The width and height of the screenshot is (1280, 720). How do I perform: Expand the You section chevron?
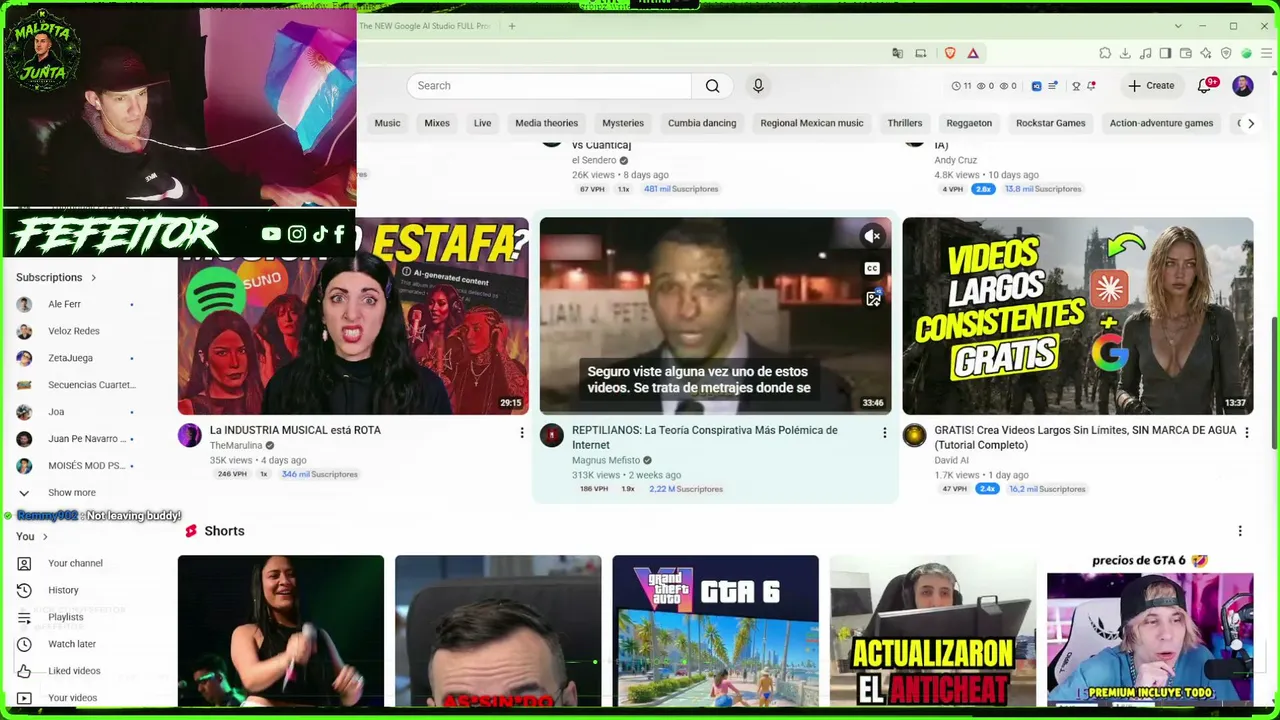(x=45, y=537)
